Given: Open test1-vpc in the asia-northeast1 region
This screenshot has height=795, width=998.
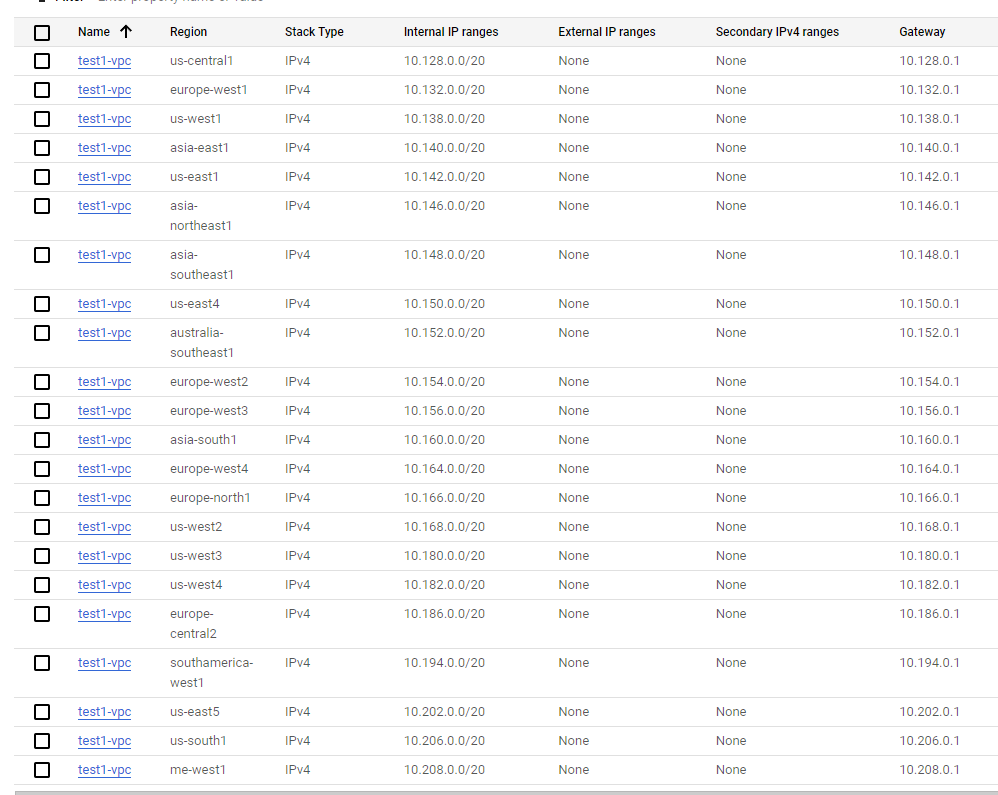Looking at the screenshot, I should pyautogui.click(x=104, y=206).
